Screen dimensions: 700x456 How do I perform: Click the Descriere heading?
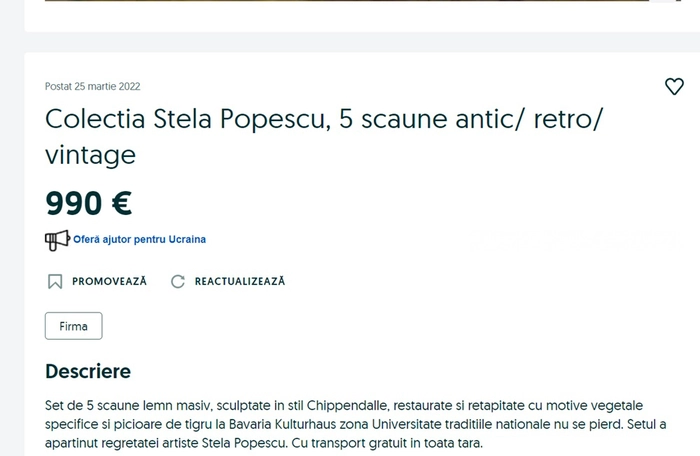click(88, 371)
